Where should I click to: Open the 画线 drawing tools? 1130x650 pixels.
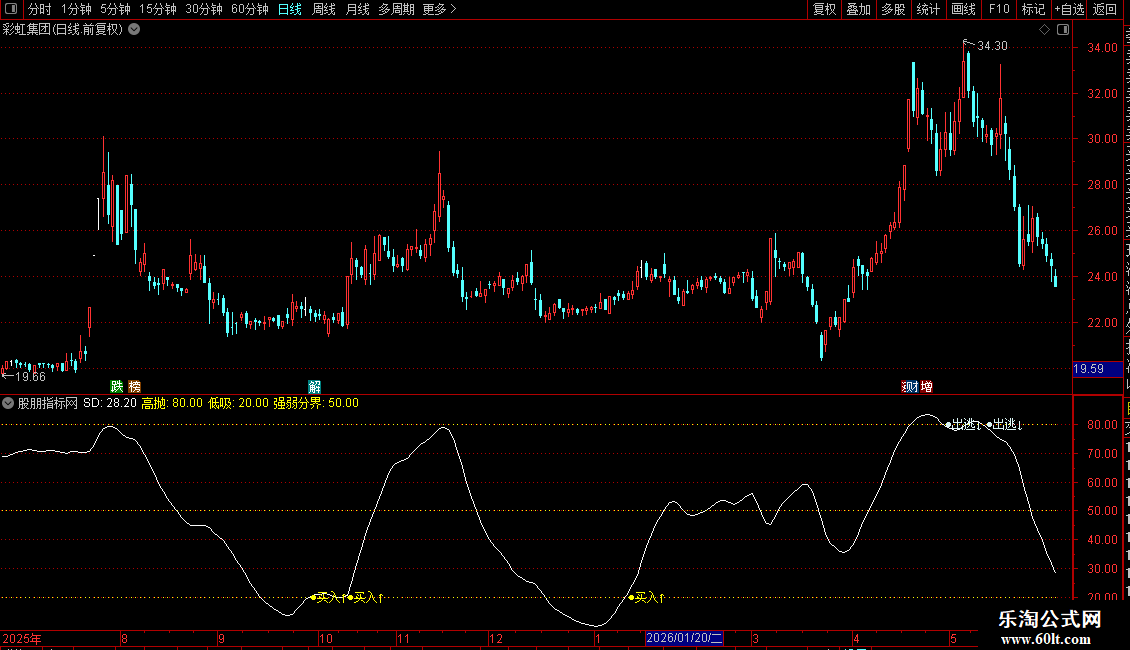point(963,9)
